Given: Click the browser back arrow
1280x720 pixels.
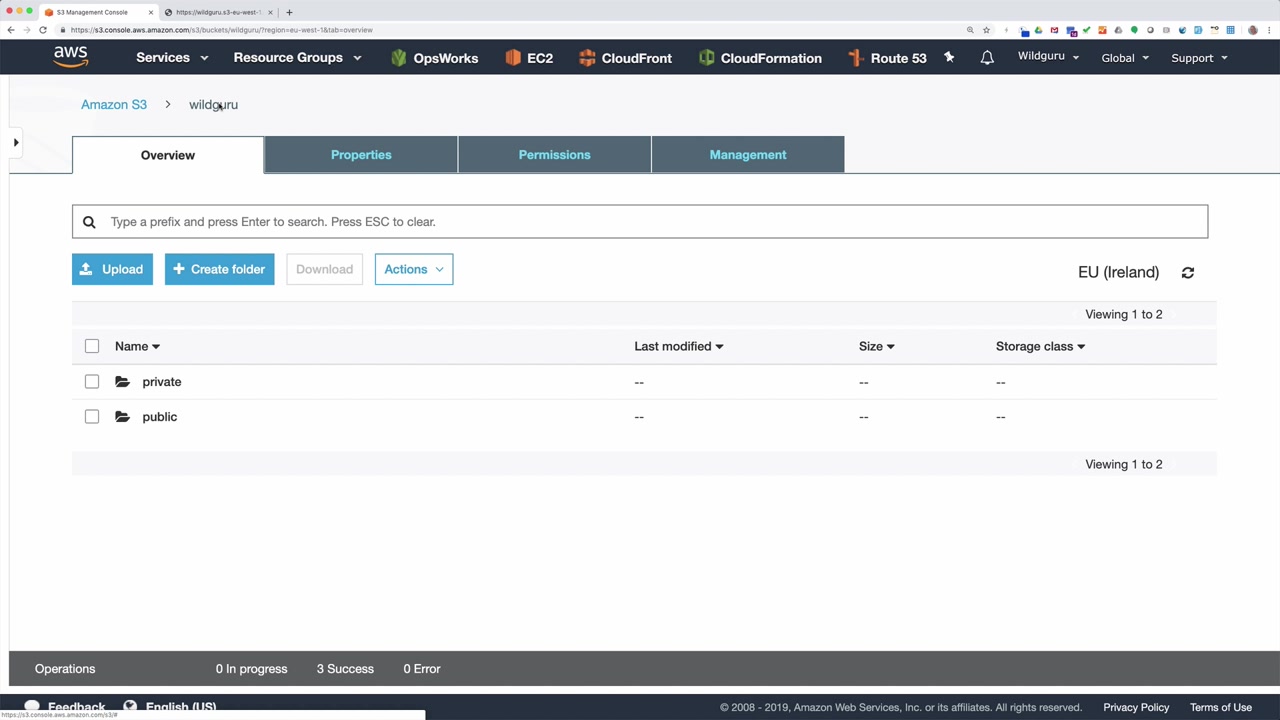Looking at the screenshot, I should click(x=11, y=30).
